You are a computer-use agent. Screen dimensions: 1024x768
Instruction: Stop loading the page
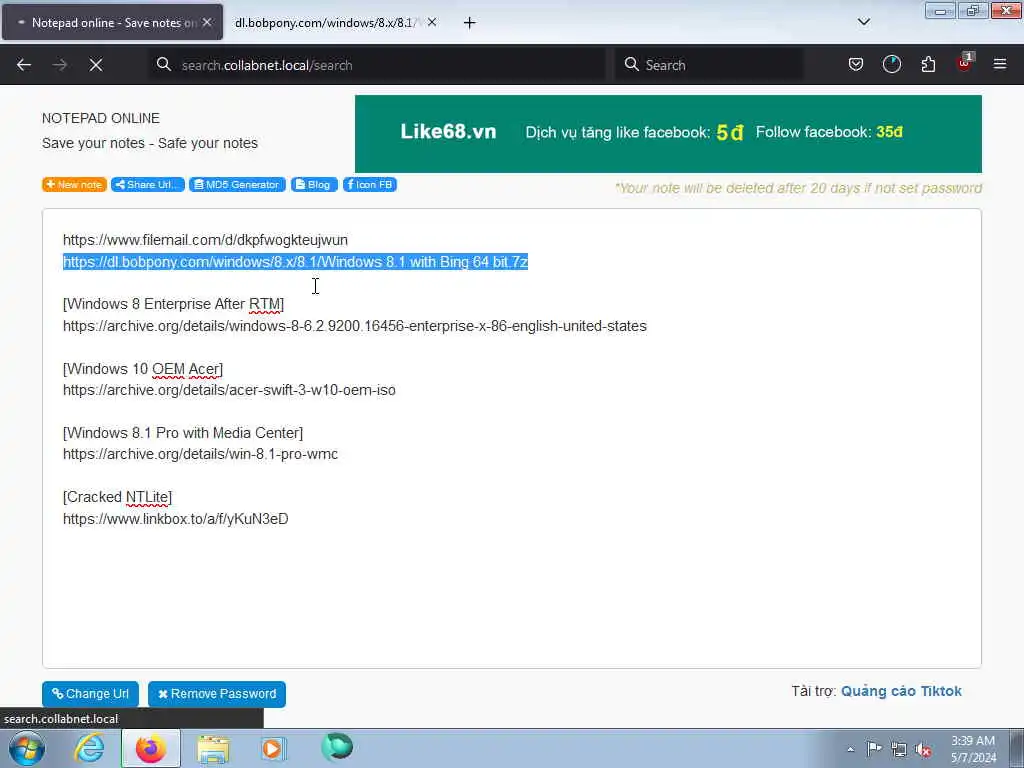point(96,65)
